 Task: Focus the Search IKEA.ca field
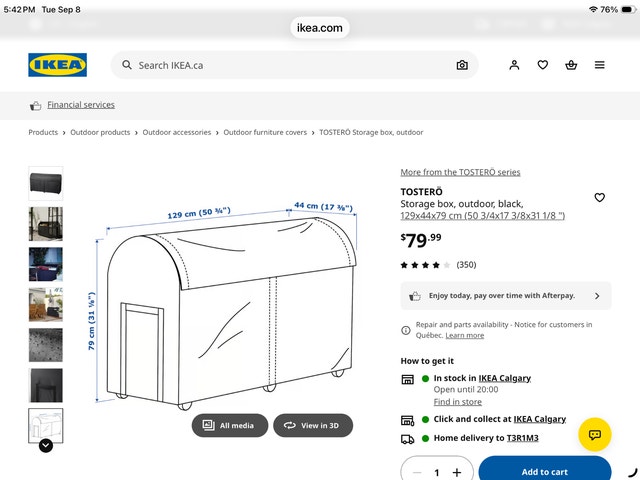tap(294, 65)
